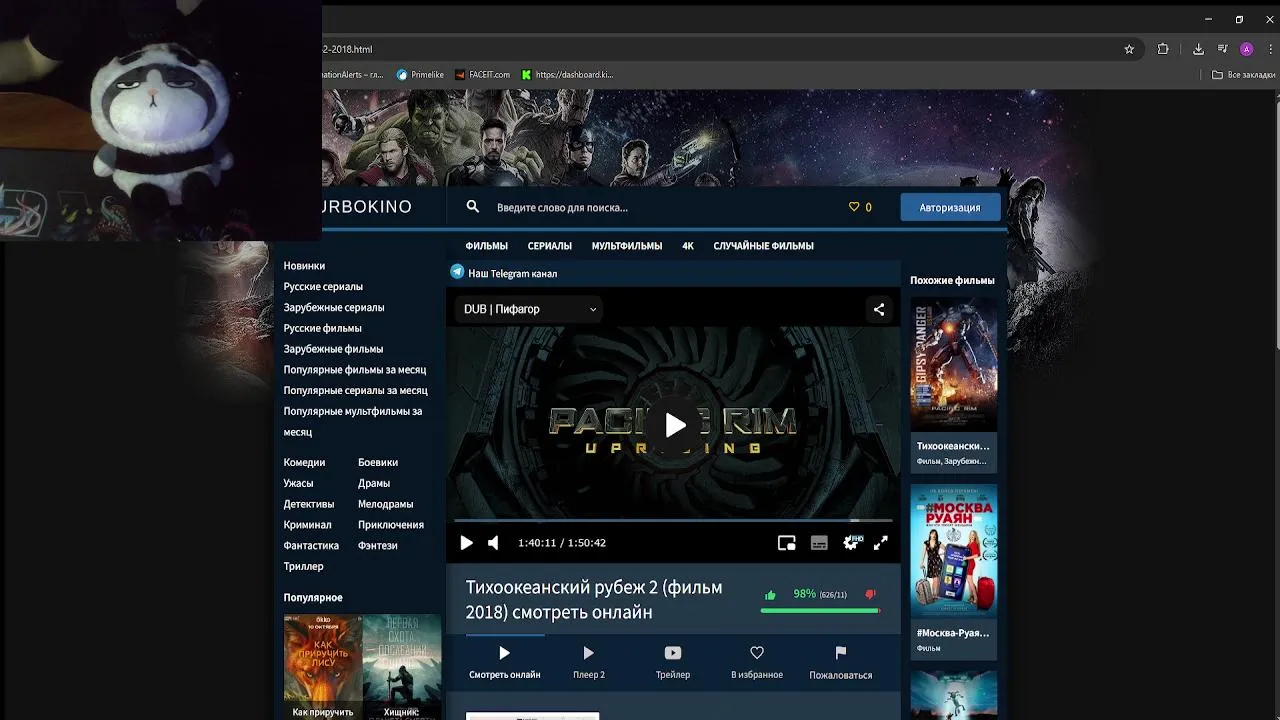
Task: Open browser media control icon
Action: tap(1222, 49)
